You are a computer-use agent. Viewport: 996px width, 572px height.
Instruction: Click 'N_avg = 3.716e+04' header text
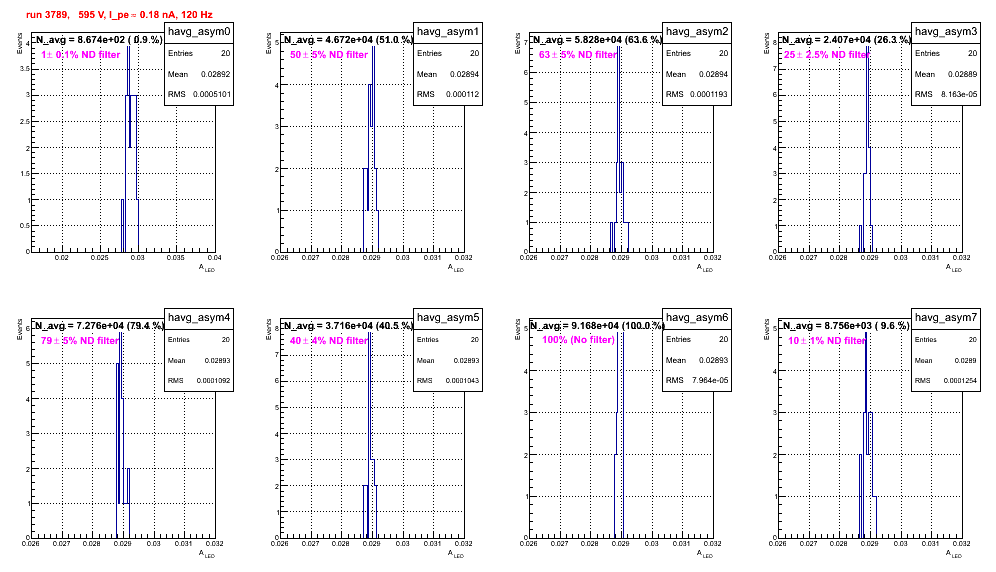pos(347,325)
